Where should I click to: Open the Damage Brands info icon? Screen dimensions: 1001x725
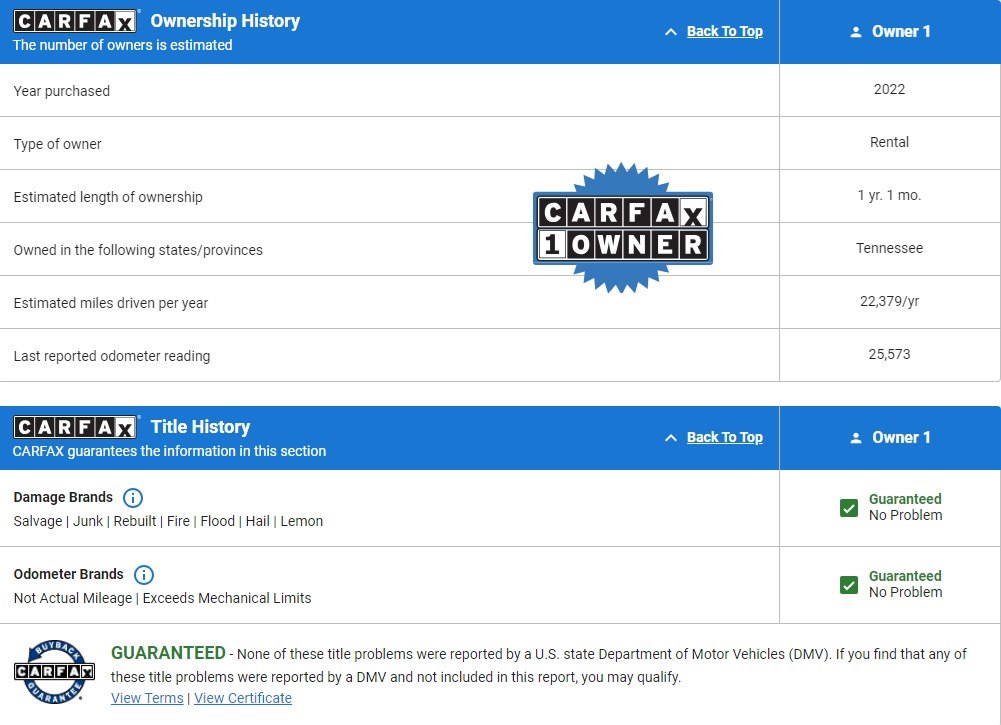(133, 498)
